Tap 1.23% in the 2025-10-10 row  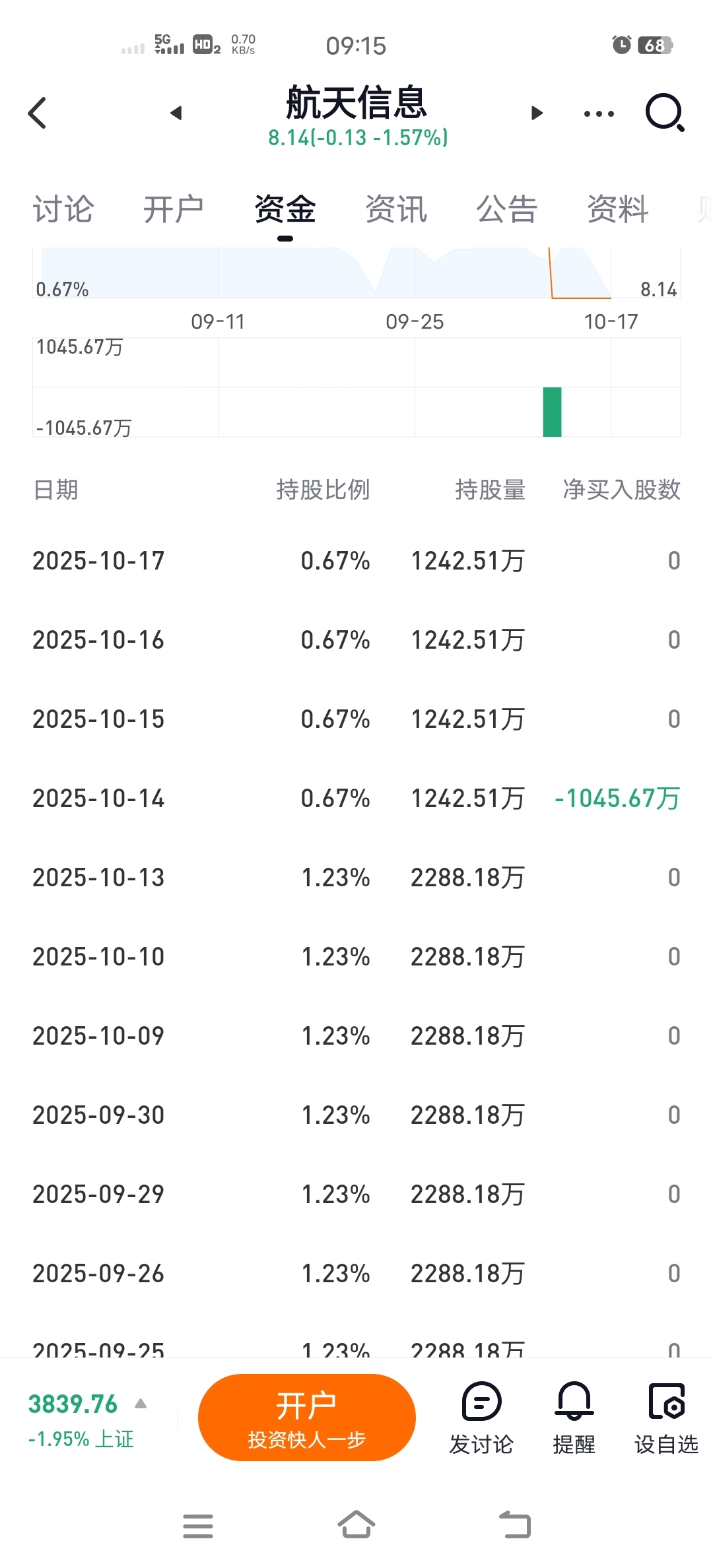(335, 957)
